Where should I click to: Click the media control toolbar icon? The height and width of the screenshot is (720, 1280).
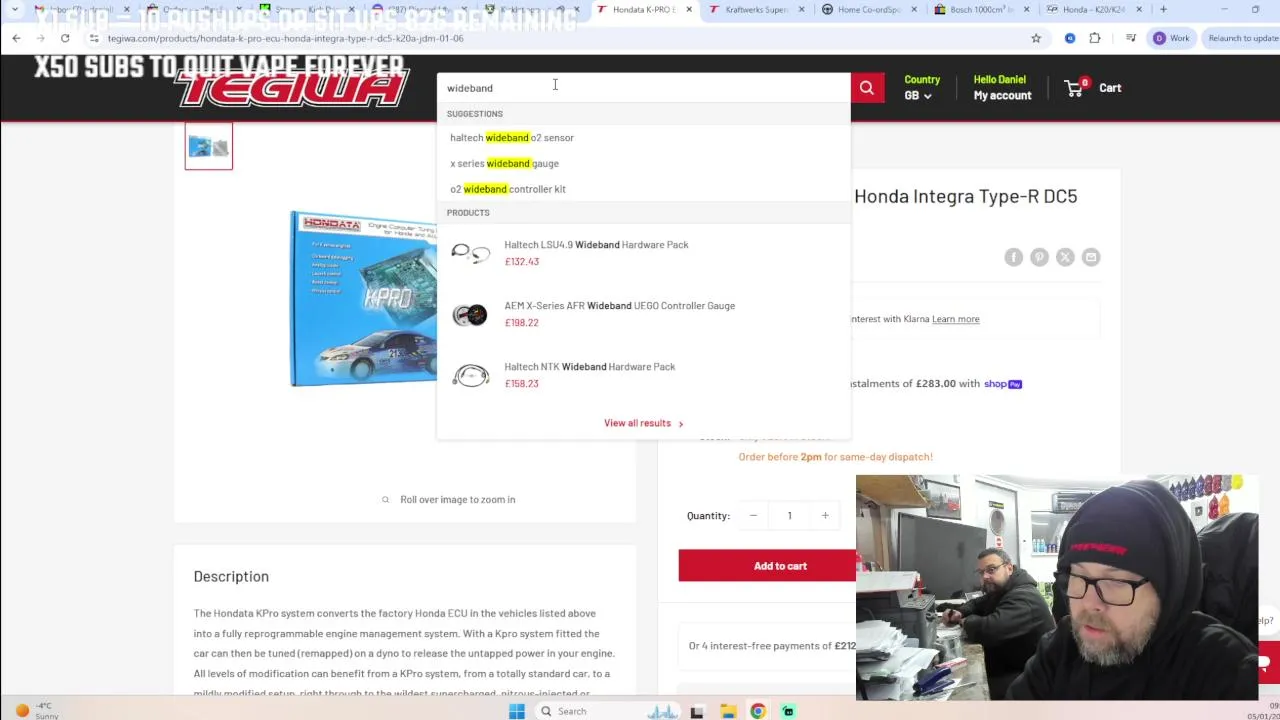coord(1130,38)
